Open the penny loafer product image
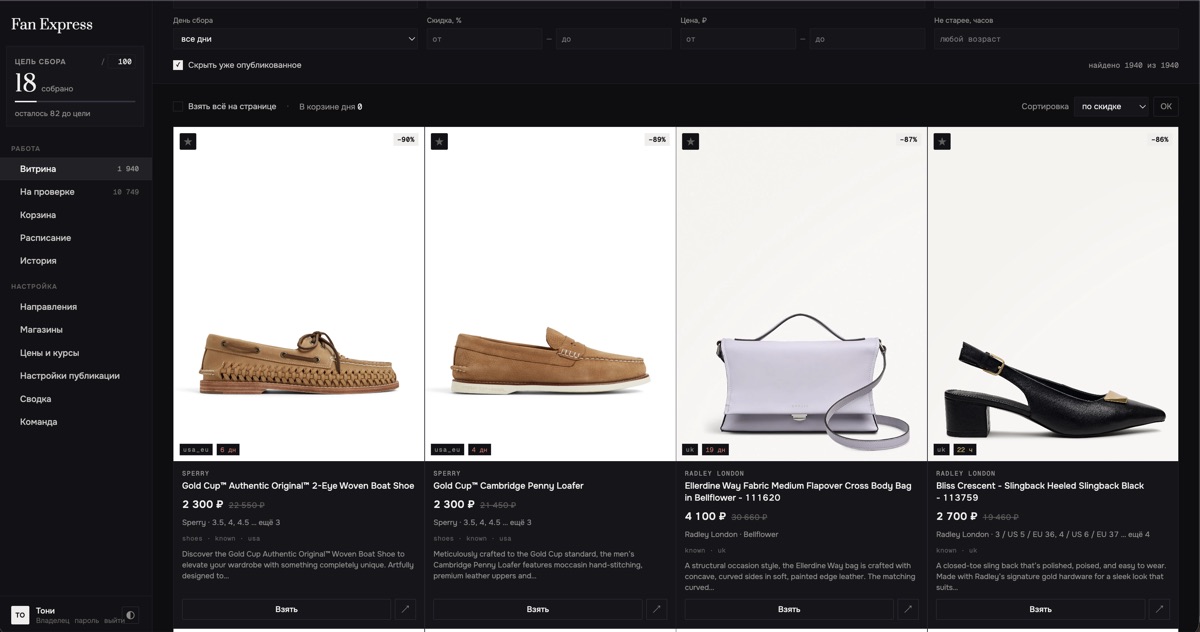Image resolution: width=1200 pixels, height=632 pixels. (550, 294)
